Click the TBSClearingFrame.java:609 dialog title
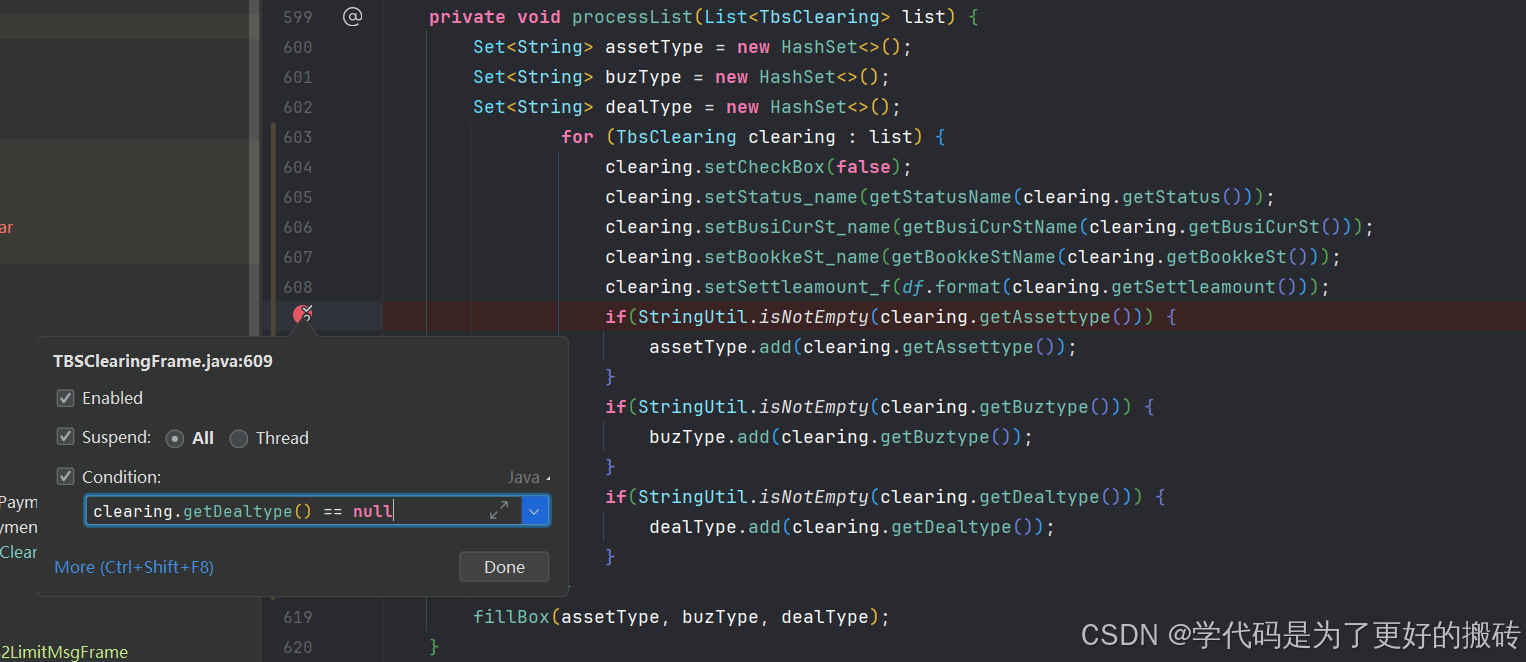The image size is (1526, 662). [162, 361]
